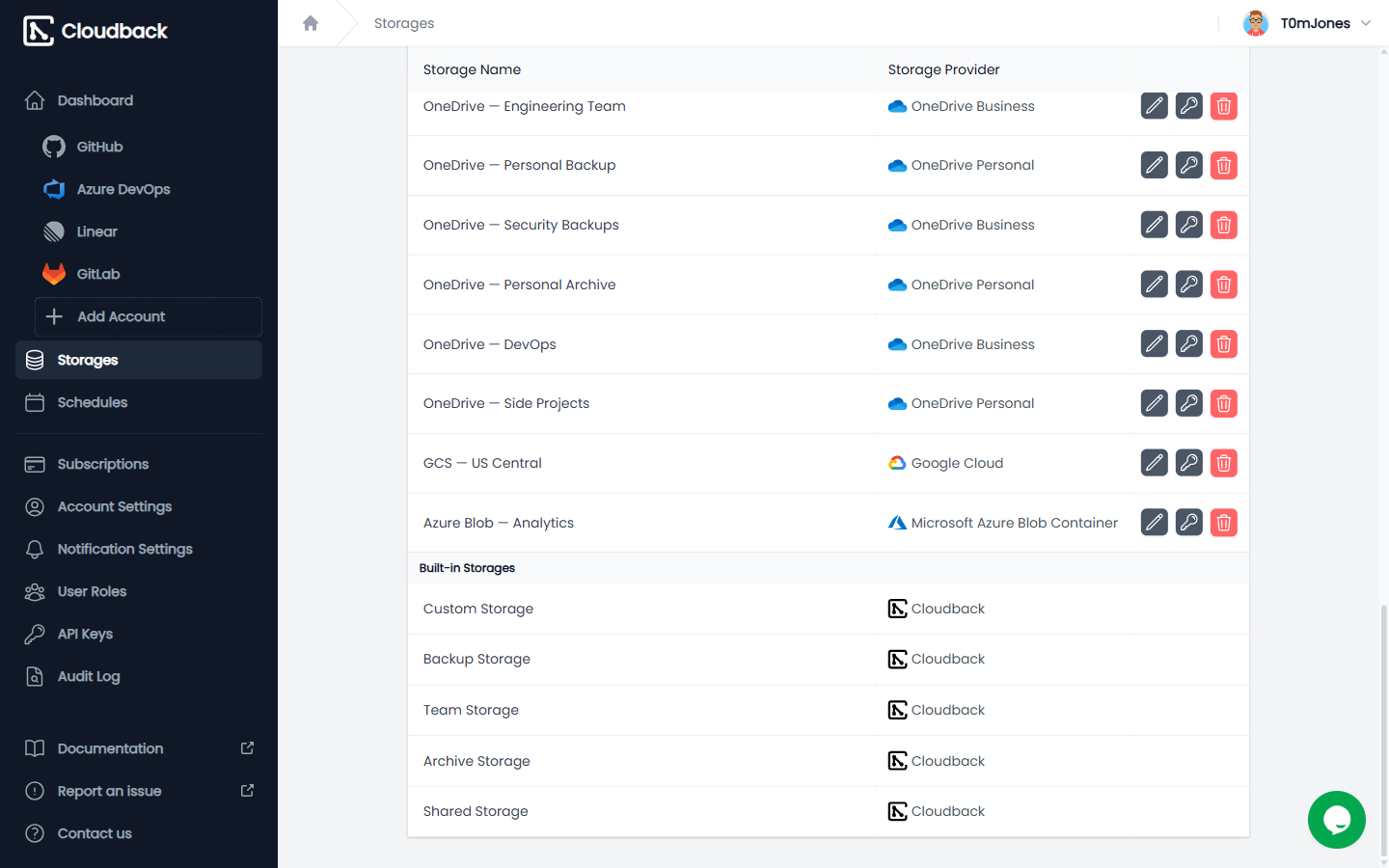Screen dimensions: 1389x868
Task: Delete the GCS — US Central storage
Action: click(x=1224, y=463)
